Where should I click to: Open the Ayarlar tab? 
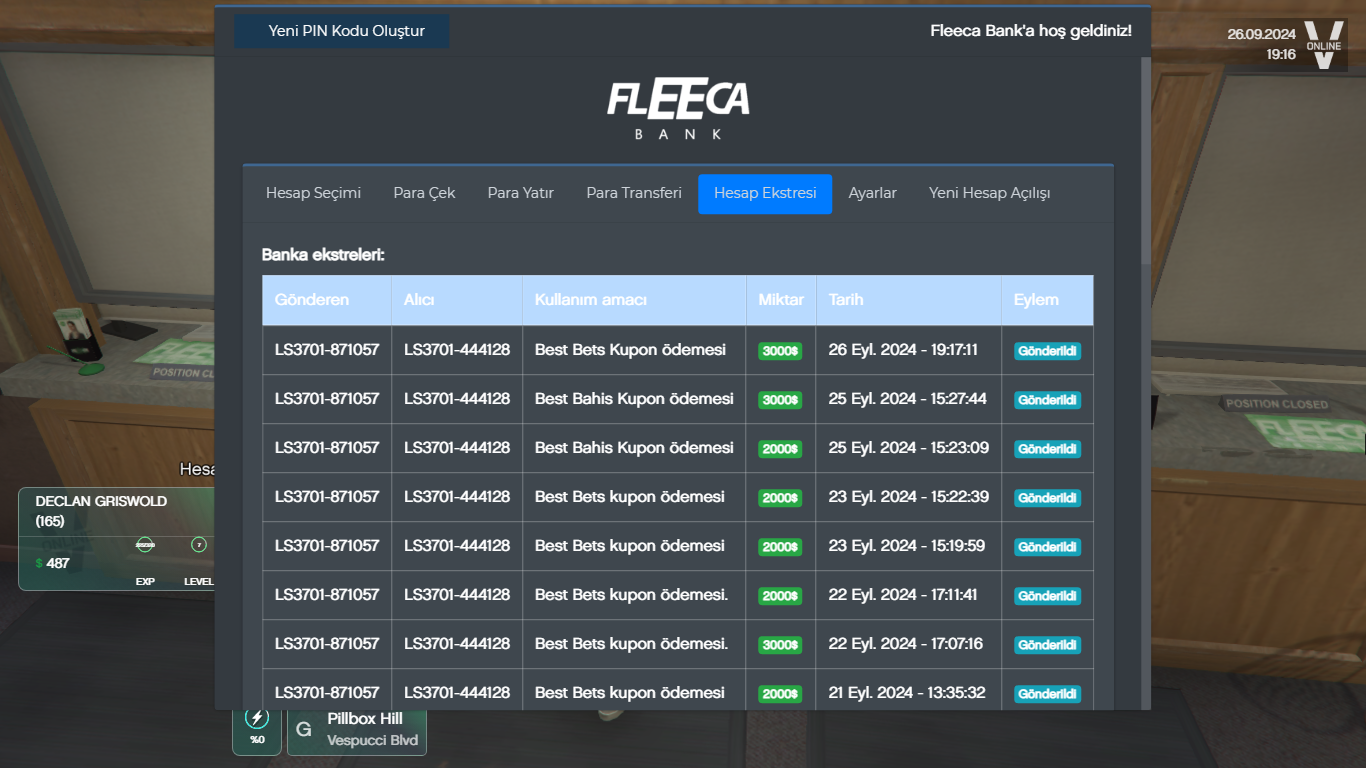pyautogui.click(x=872, y=193)
